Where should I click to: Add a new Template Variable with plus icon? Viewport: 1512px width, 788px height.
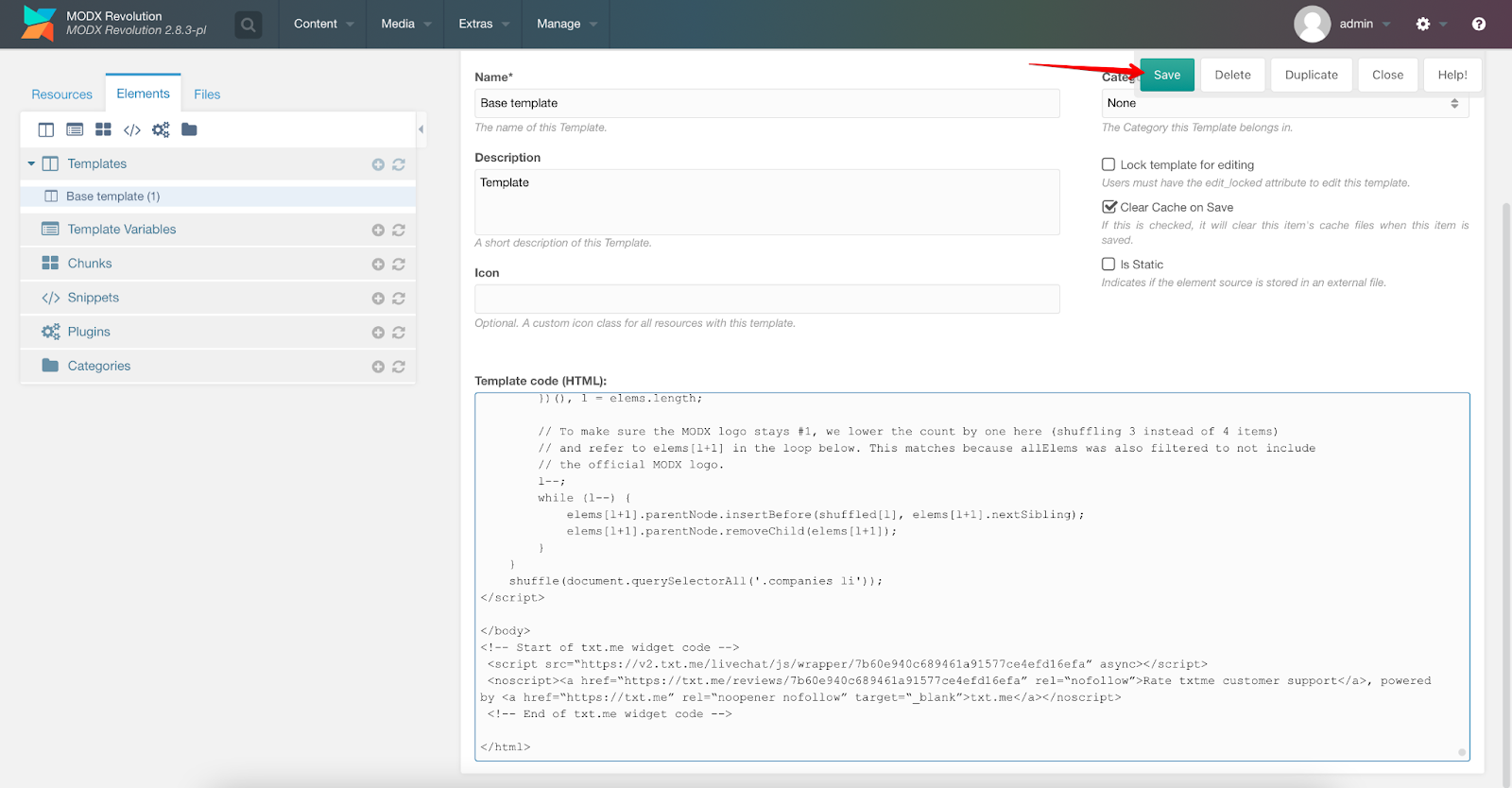[x=378, y=230]
